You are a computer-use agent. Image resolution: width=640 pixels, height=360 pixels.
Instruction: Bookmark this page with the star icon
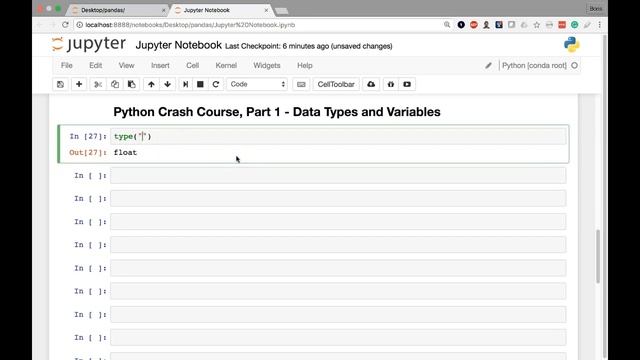[x=536, y=25]
